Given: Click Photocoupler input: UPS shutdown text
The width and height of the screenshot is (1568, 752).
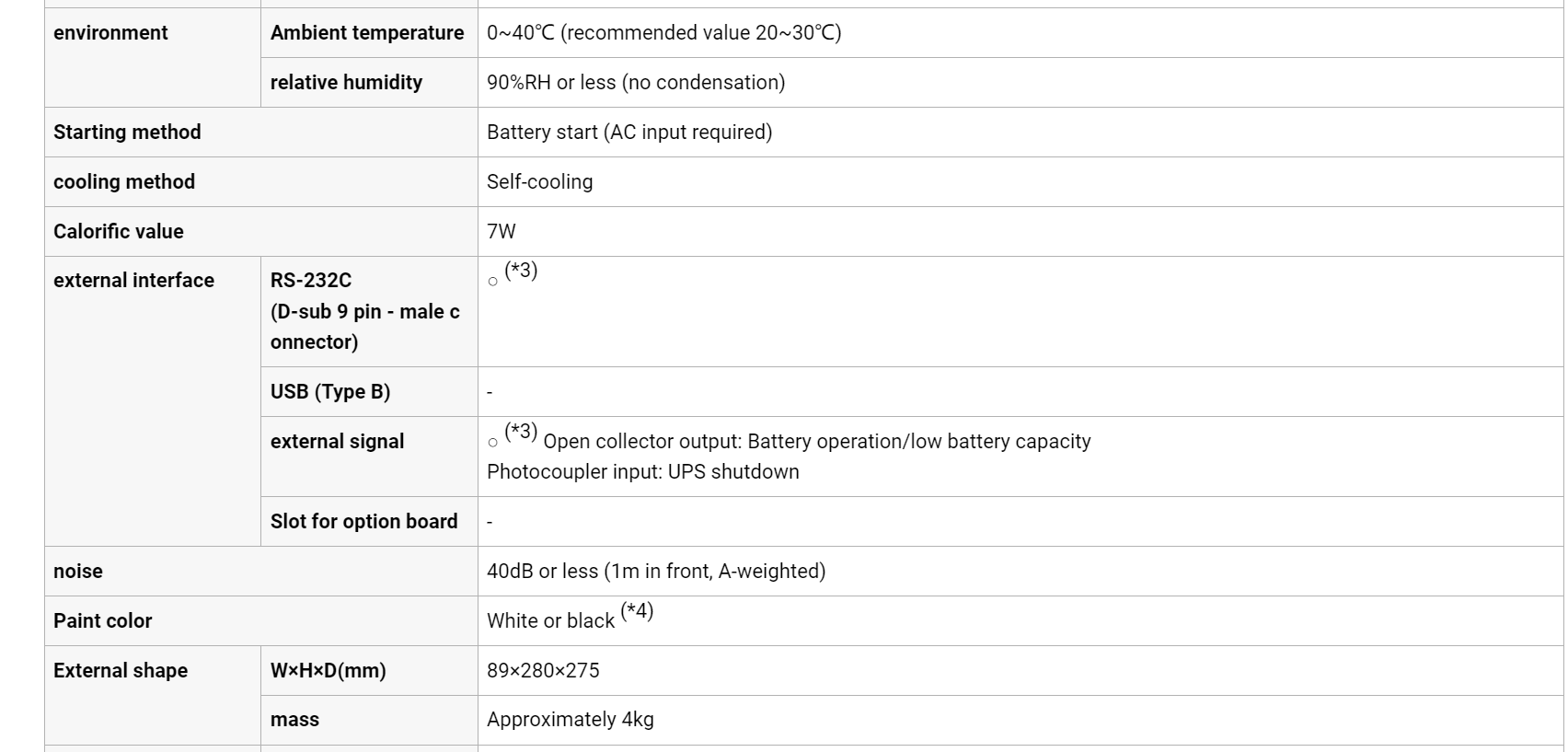Looking at the screenshot, I should point(643,472).
